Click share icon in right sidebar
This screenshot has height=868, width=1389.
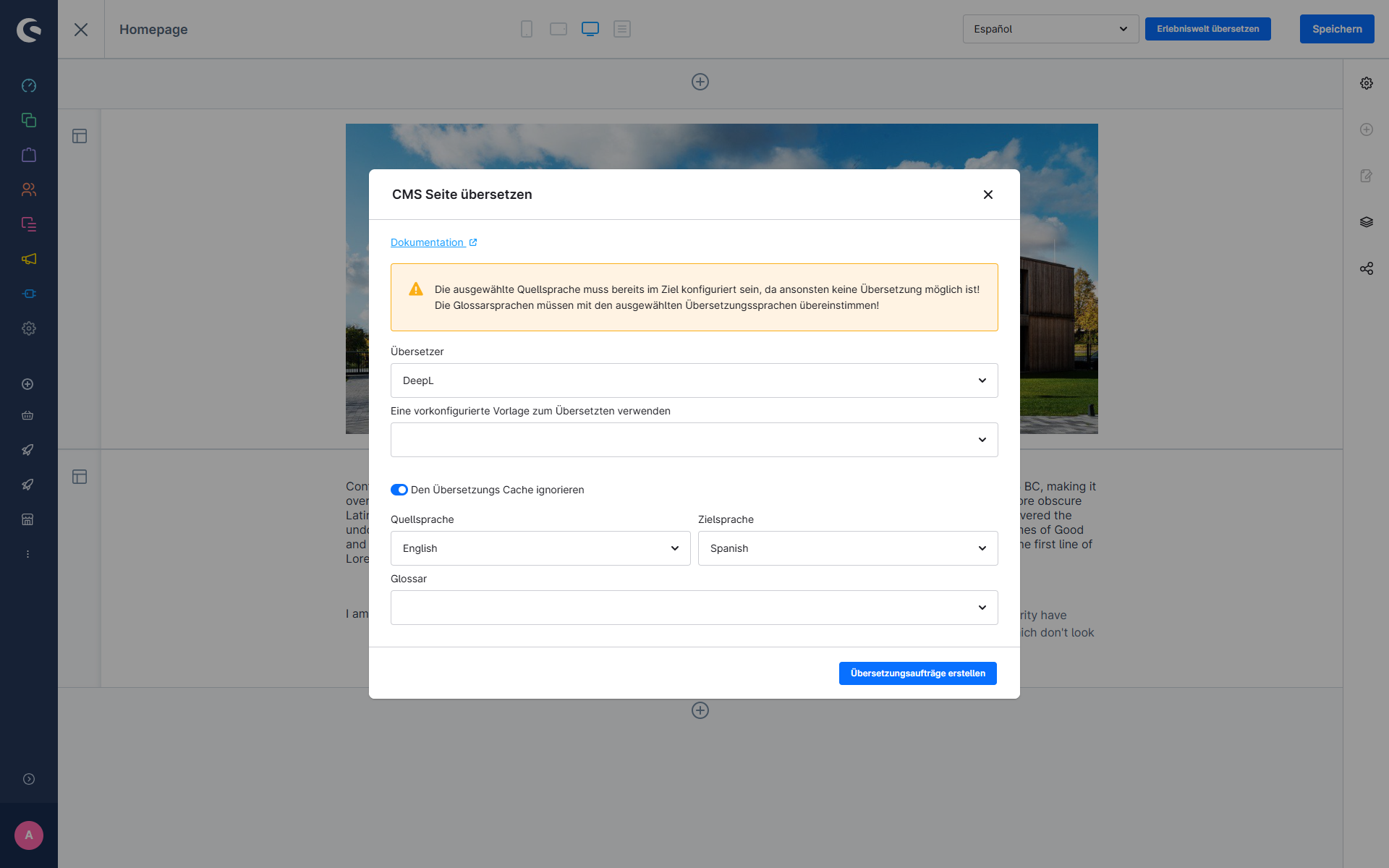(1366, 268)
